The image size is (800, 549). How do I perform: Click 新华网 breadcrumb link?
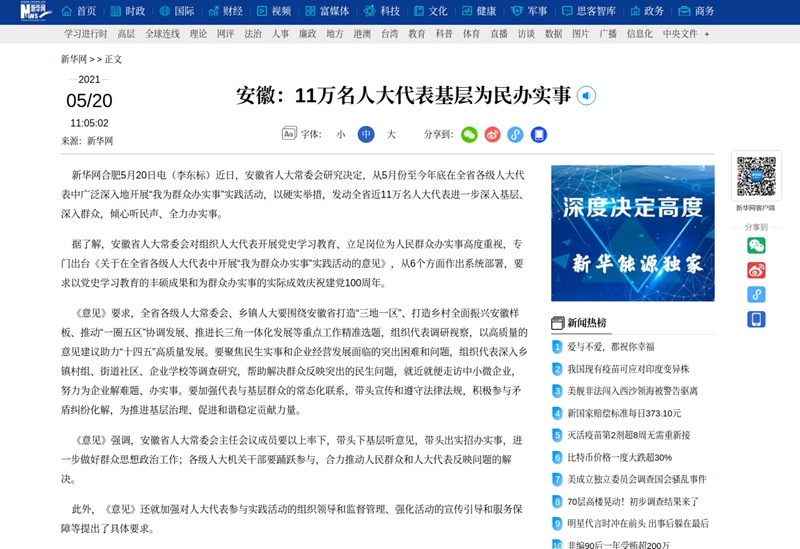pos(73,59)
